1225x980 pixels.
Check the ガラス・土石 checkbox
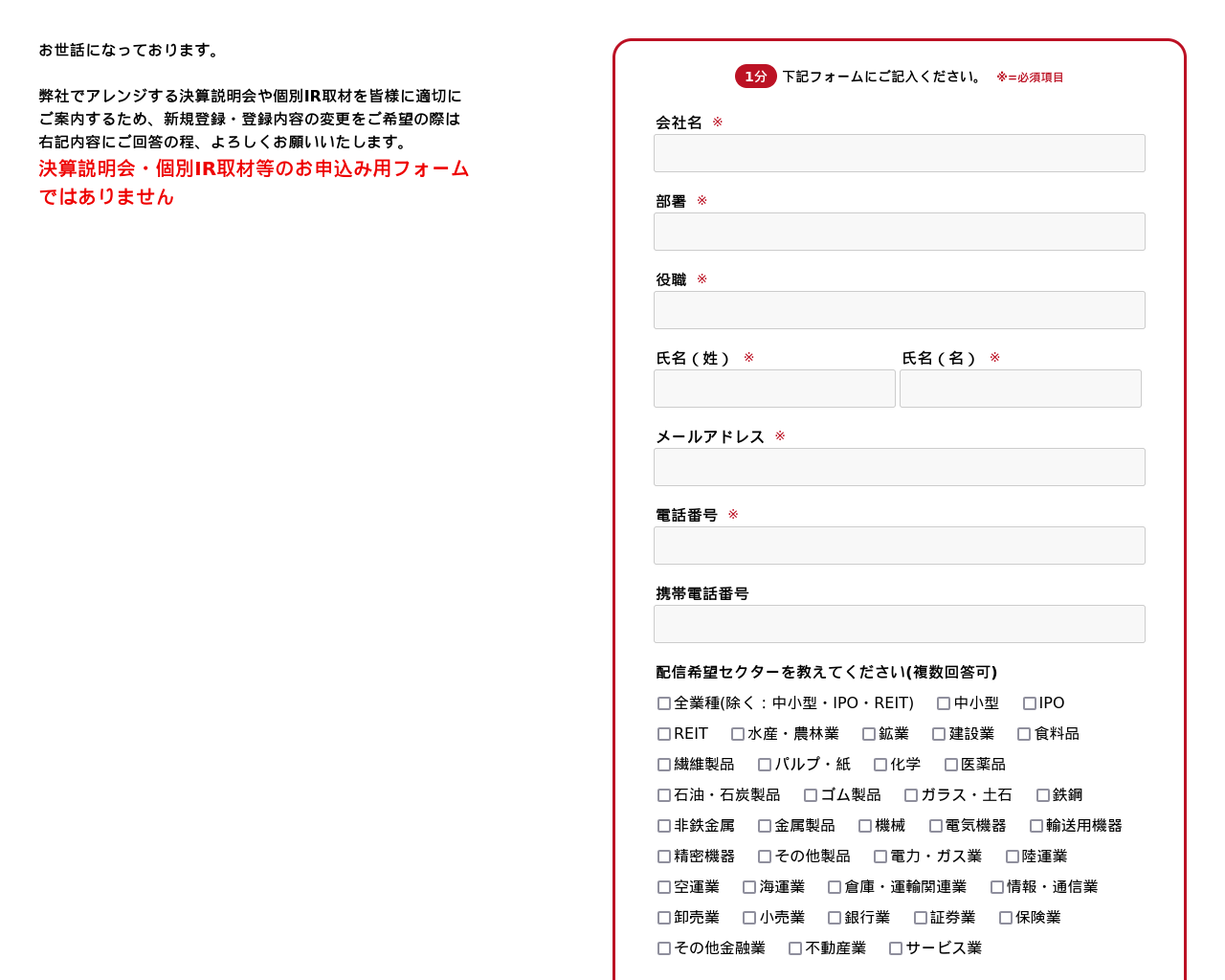point(911,795)
